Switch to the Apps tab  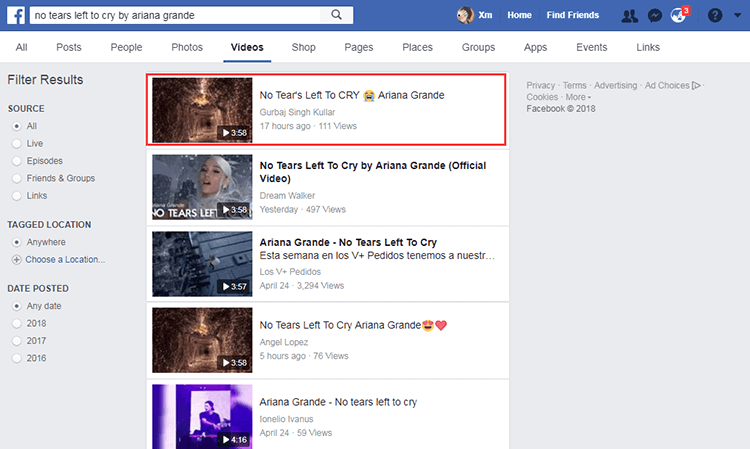pyautogui.click(x=535, y=47)
